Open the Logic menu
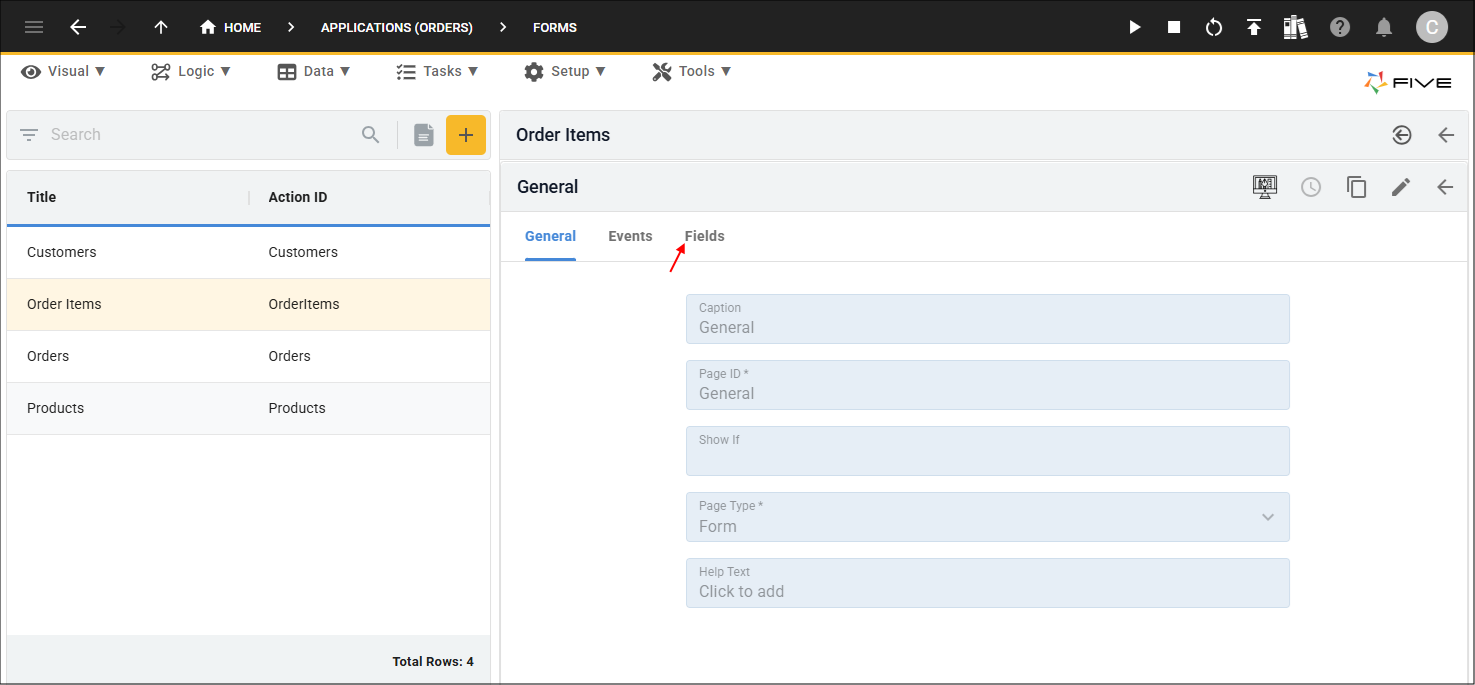This screenshot has height=685, width=1475. 191,71
